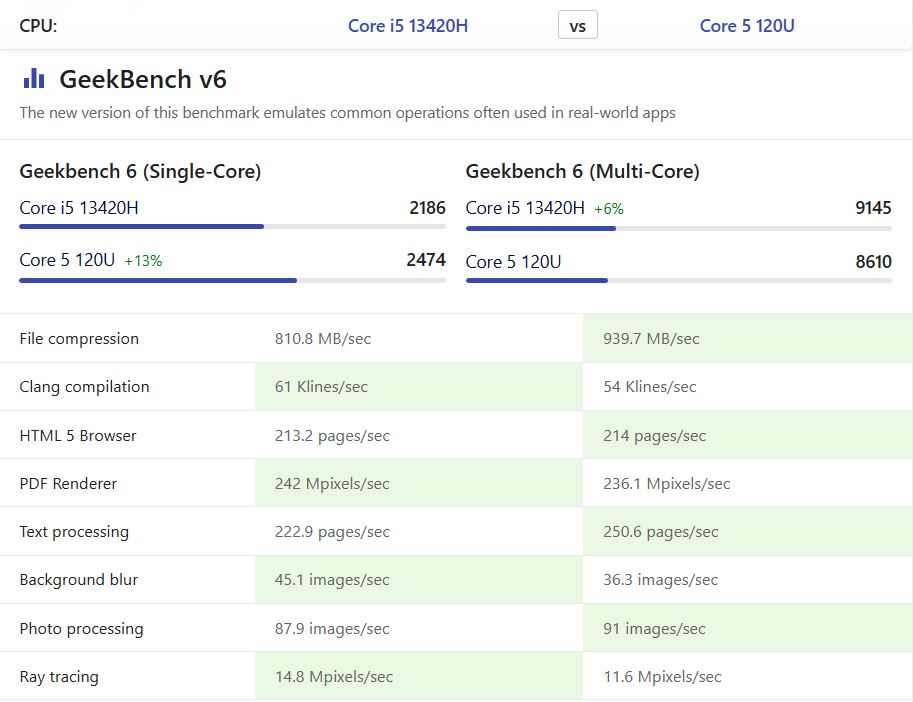Click the bar chart icon beside GeekBench v6
This screenshot has width=913, height=702.
pos(34,78)
